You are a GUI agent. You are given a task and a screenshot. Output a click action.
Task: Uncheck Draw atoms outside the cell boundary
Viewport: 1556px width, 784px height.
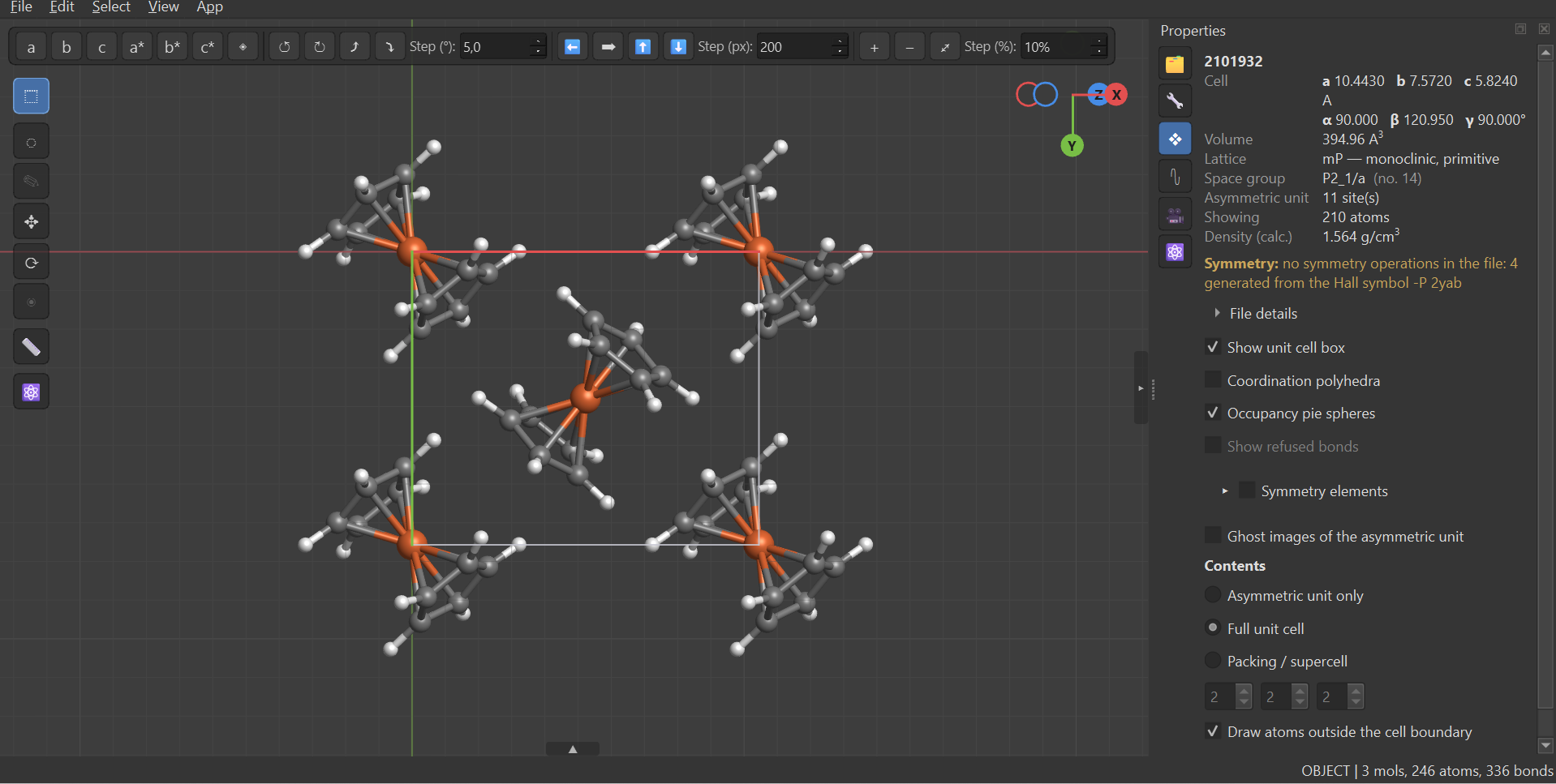click(1213, 731)
